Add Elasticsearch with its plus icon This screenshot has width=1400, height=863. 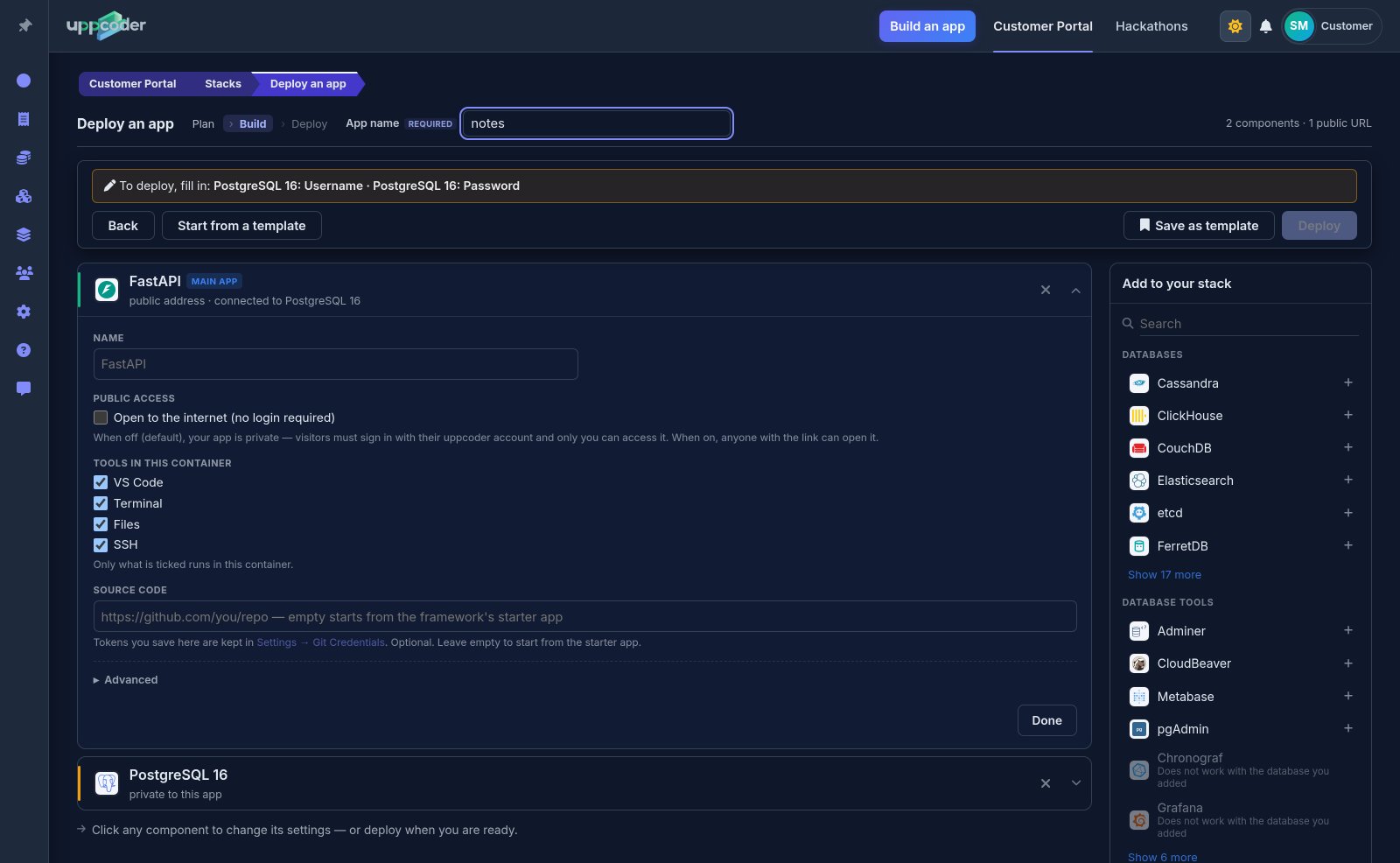click(1348, 480)
